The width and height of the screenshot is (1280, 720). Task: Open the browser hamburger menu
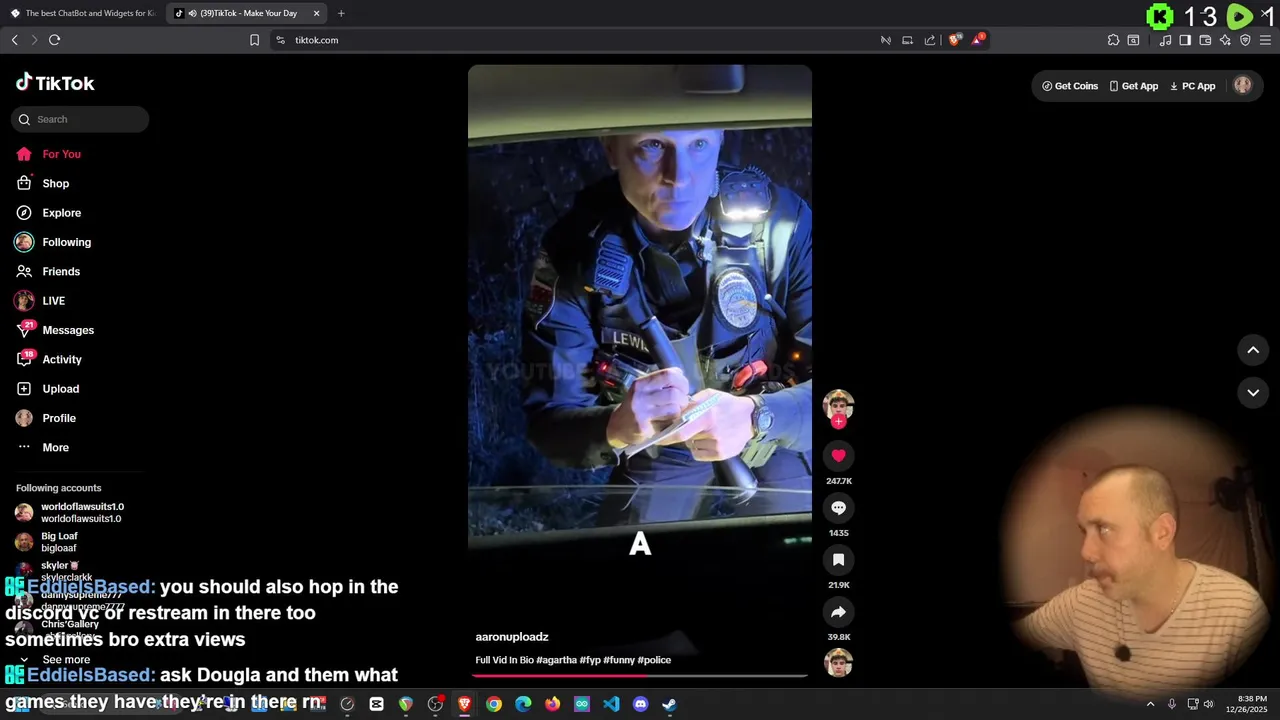[1265, 40]
